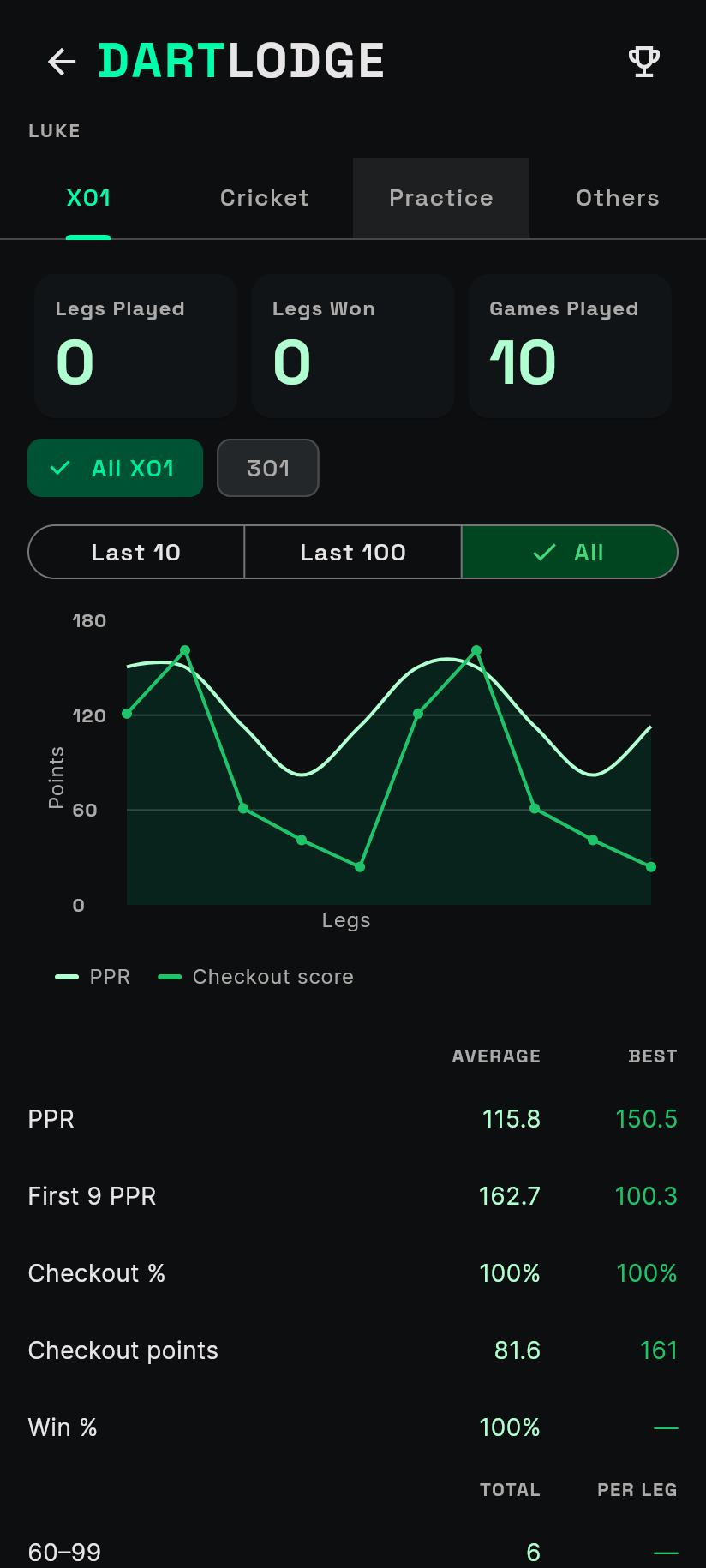This screenshot has width=706, height=1568.
Task: Switch to the X01 tab
Action: (x=88, y=198)
